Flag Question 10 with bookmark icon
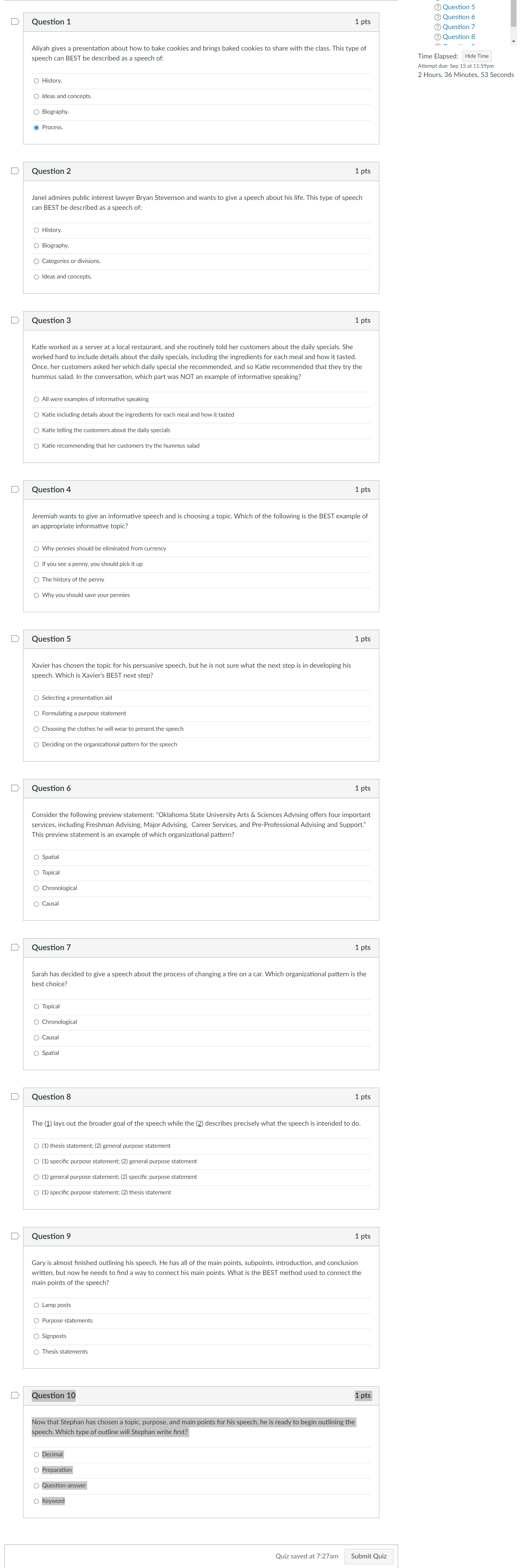 tap(15, 1395)
